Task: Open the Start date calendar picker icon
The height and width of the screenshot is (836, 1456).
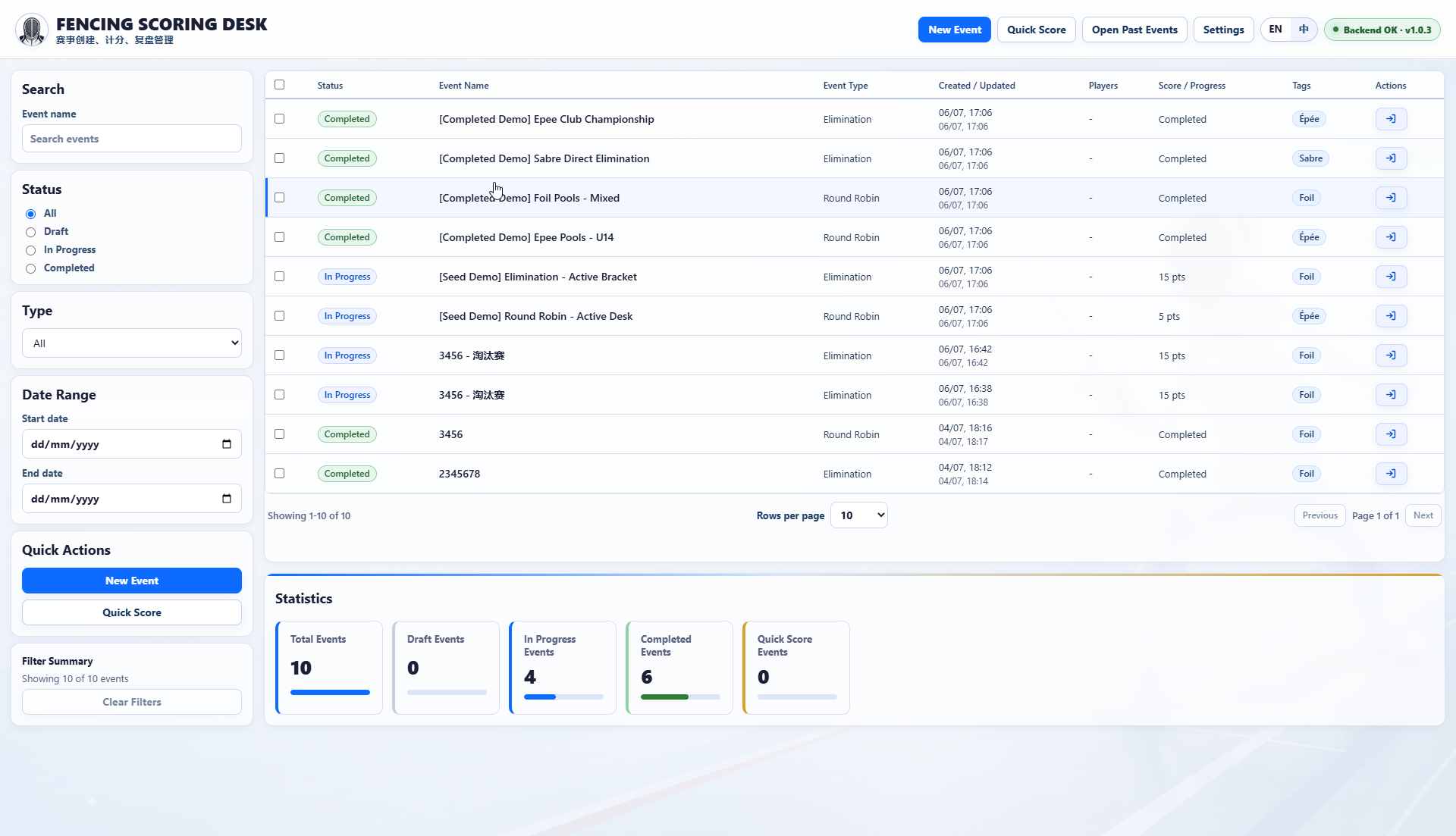Action: pyautogui.click(x=227, y=444)
